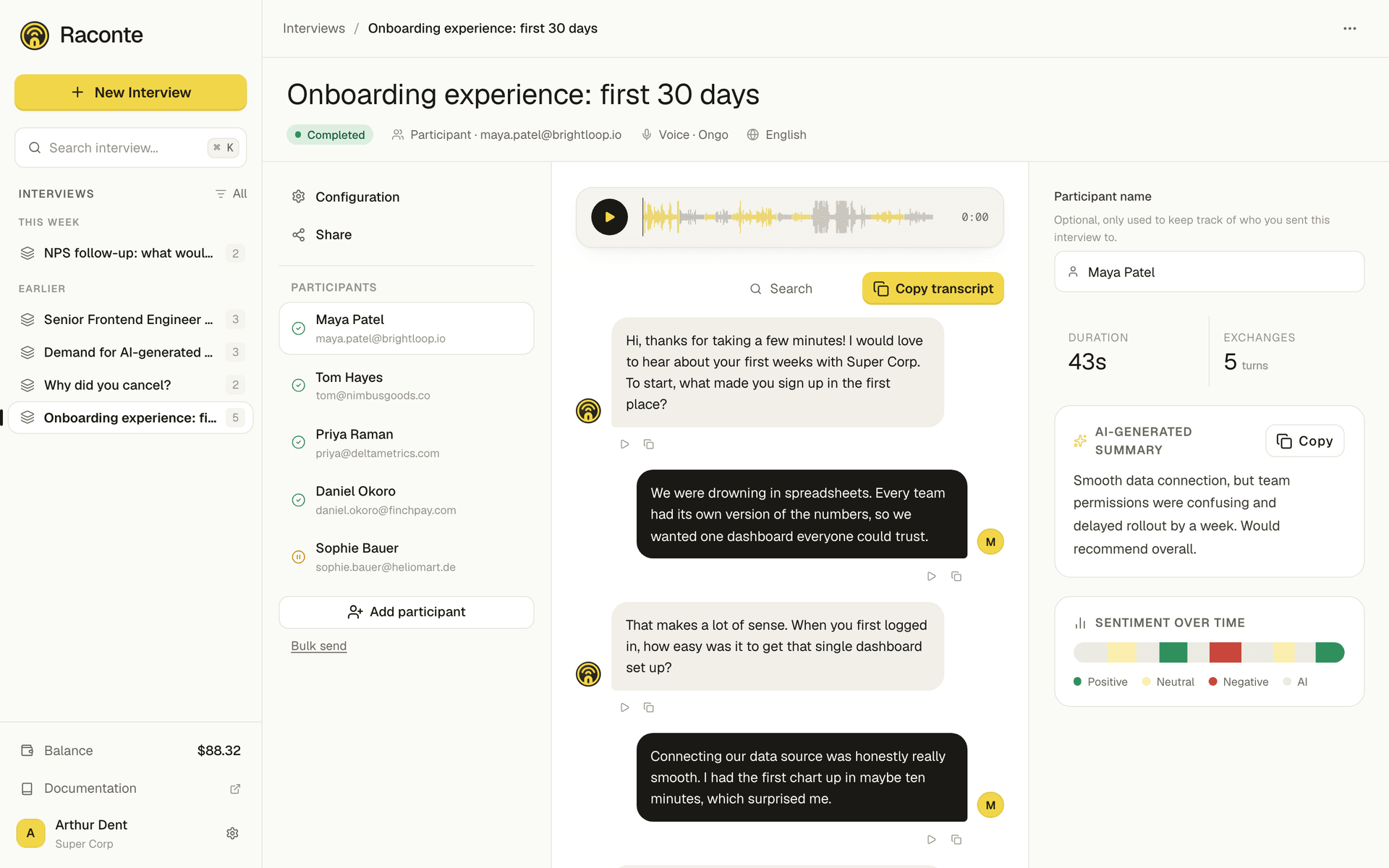Play the interview audio recording
Screen dimensions: 1389x868
(x=610, y=217)
